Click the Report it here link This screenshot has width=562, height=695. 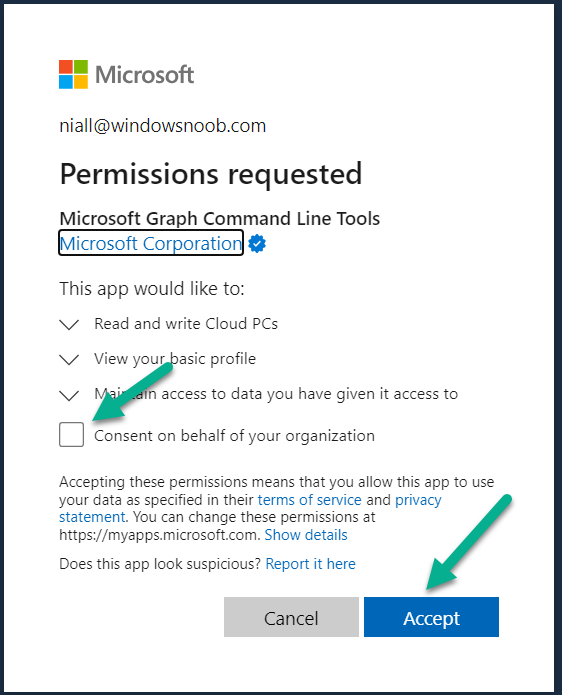(310, 564)
